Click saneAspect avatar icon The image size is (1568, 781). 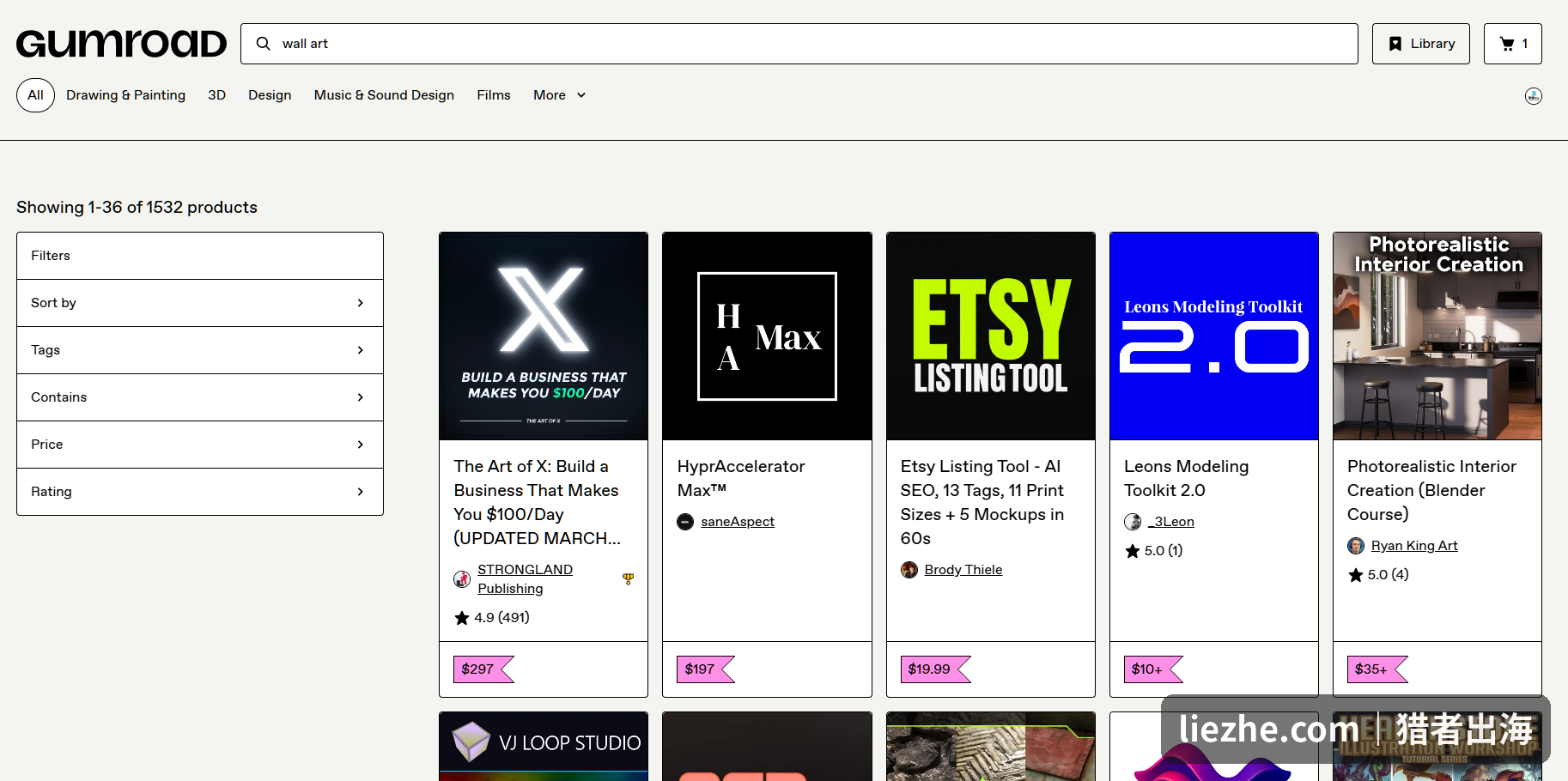[685, 522]
